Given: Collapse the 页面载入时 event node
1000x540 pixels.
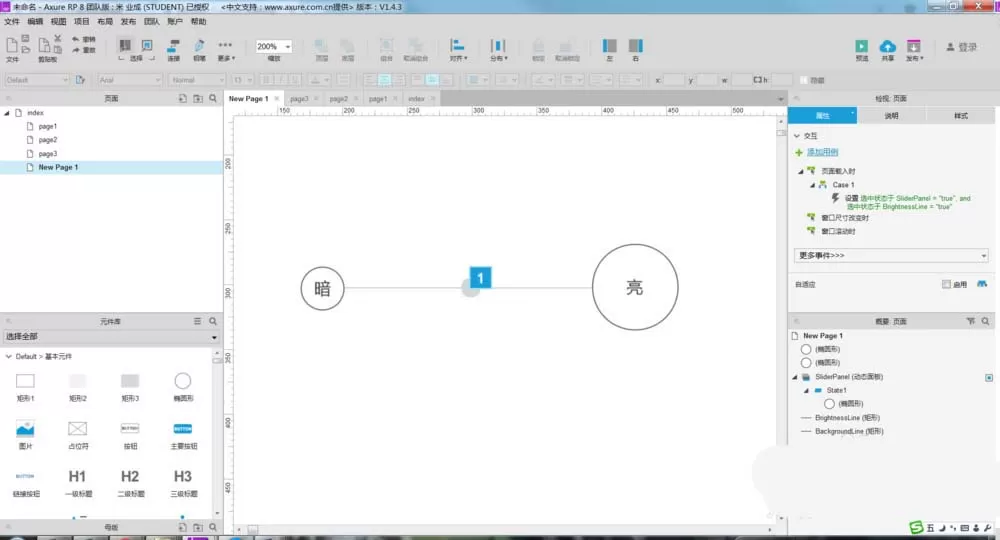Looking at the screenshot, I should click(x=801, y=171).
